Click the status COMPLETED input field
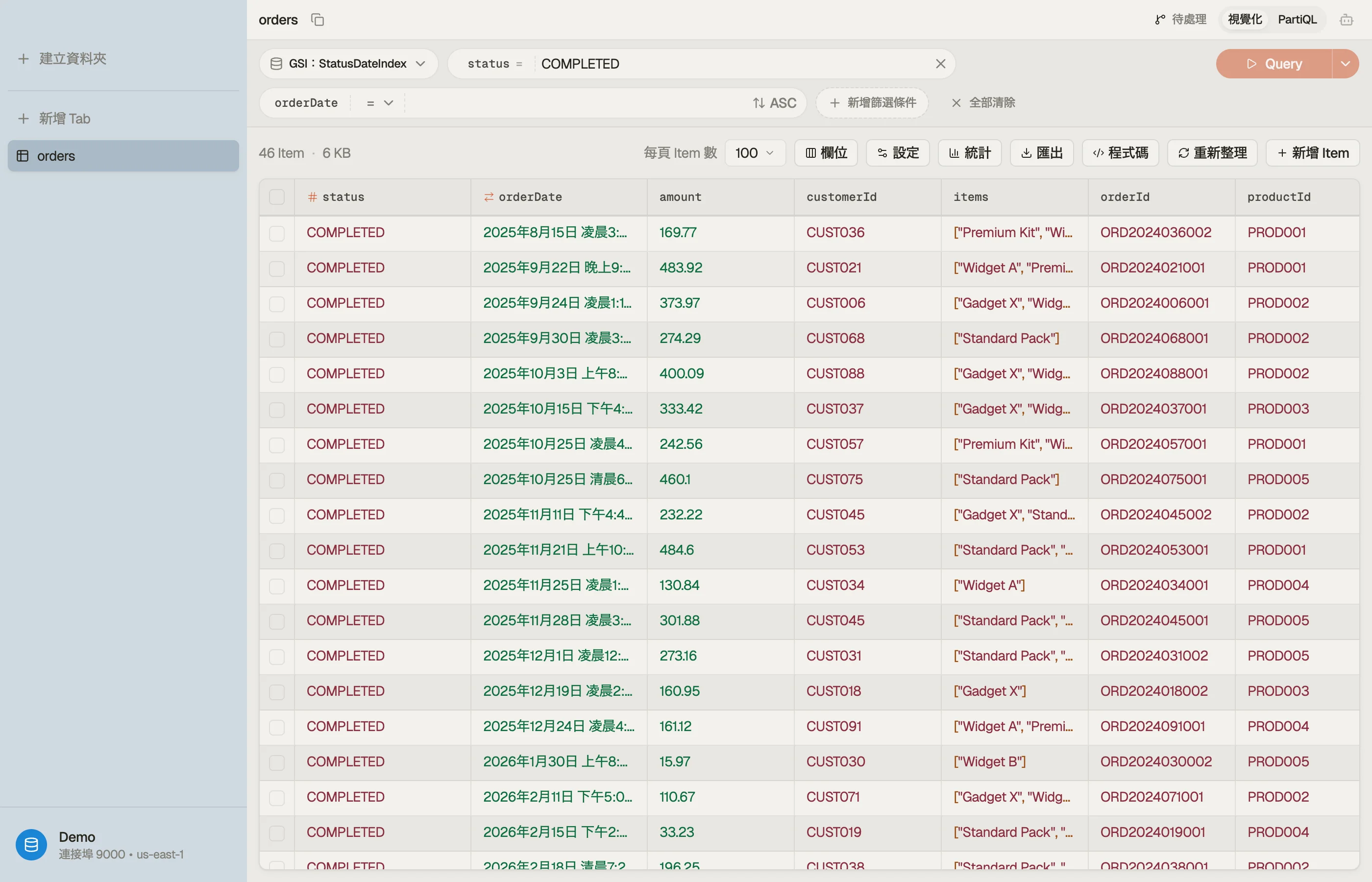Image resolution: width=1372 pixels, height=882 pixels. pos(733,64)
